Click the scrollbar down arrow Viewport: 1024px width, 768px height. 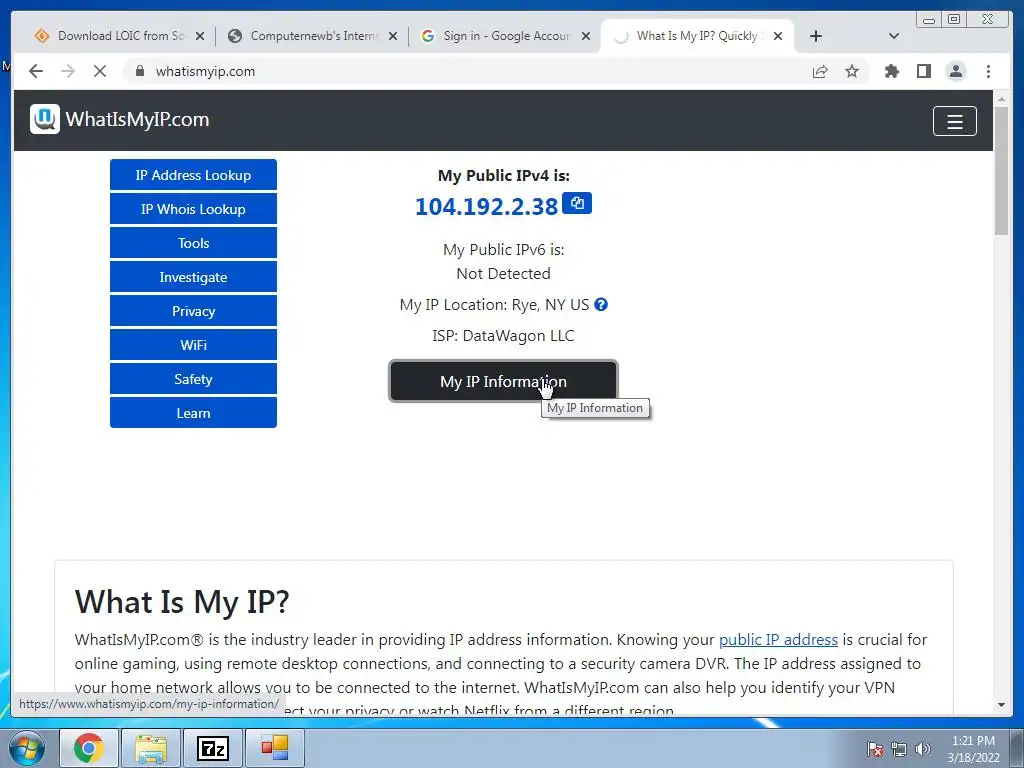1001,705
